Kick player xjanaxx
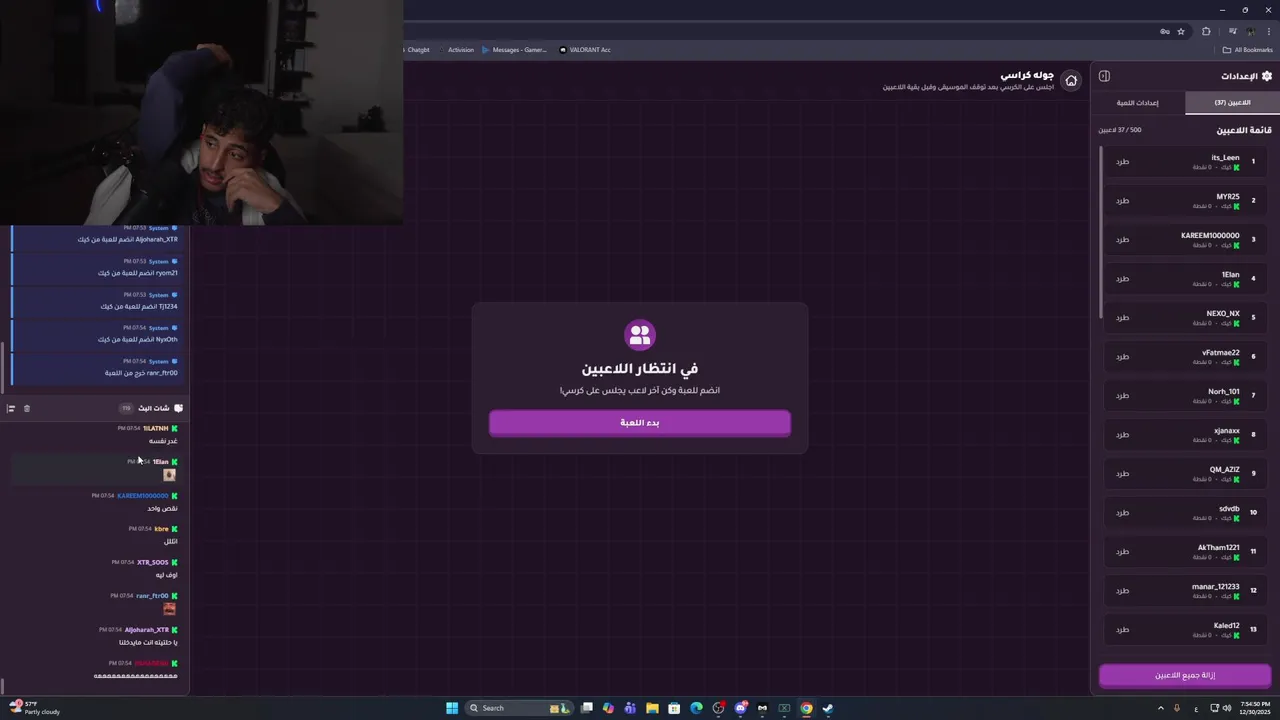1280x720 pixels. (1122, 435)
